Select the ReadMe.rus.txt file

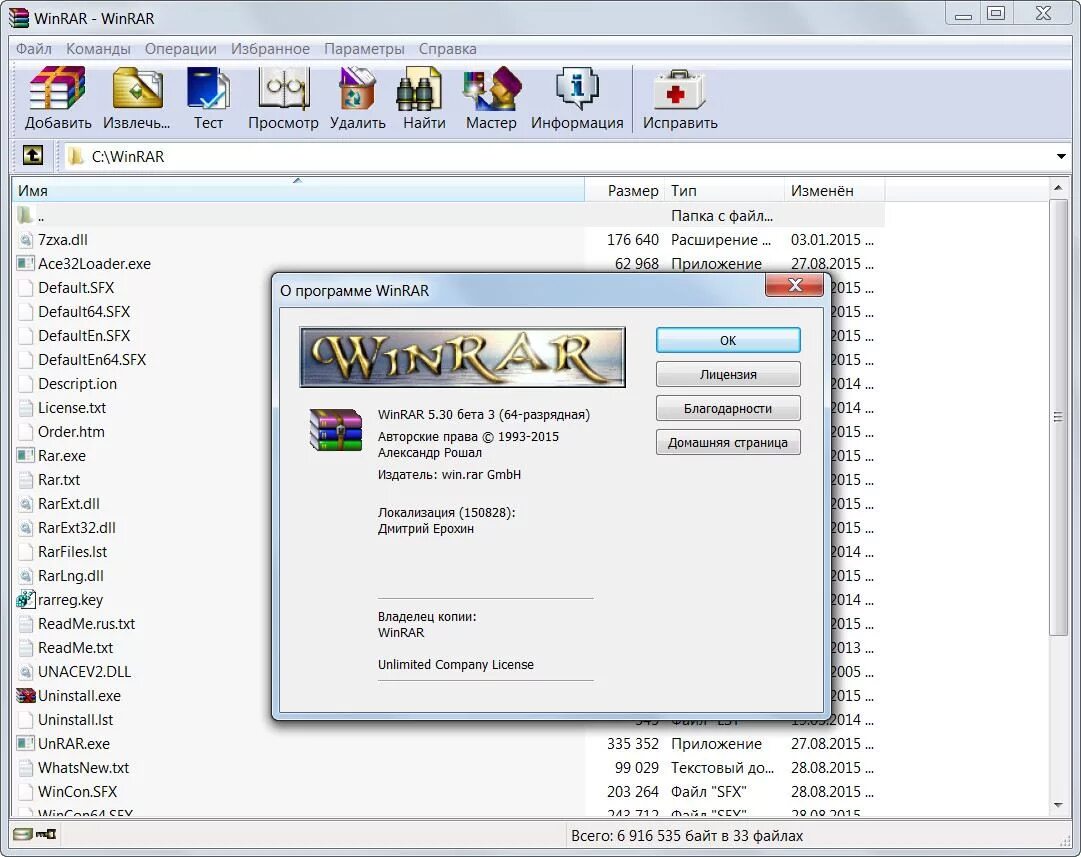[x=86, y=623]
